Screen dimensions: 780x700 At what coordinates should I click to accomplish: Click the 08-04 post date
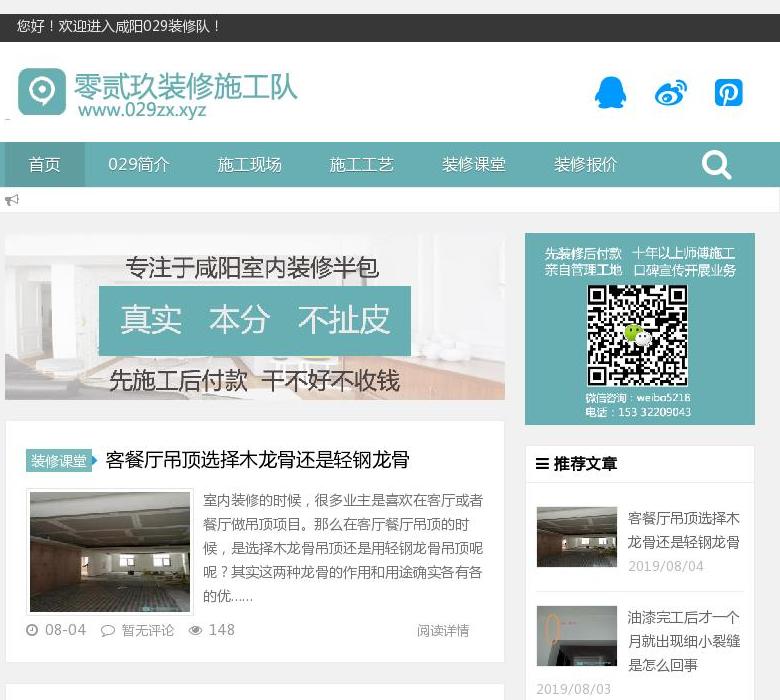(66, 630)
